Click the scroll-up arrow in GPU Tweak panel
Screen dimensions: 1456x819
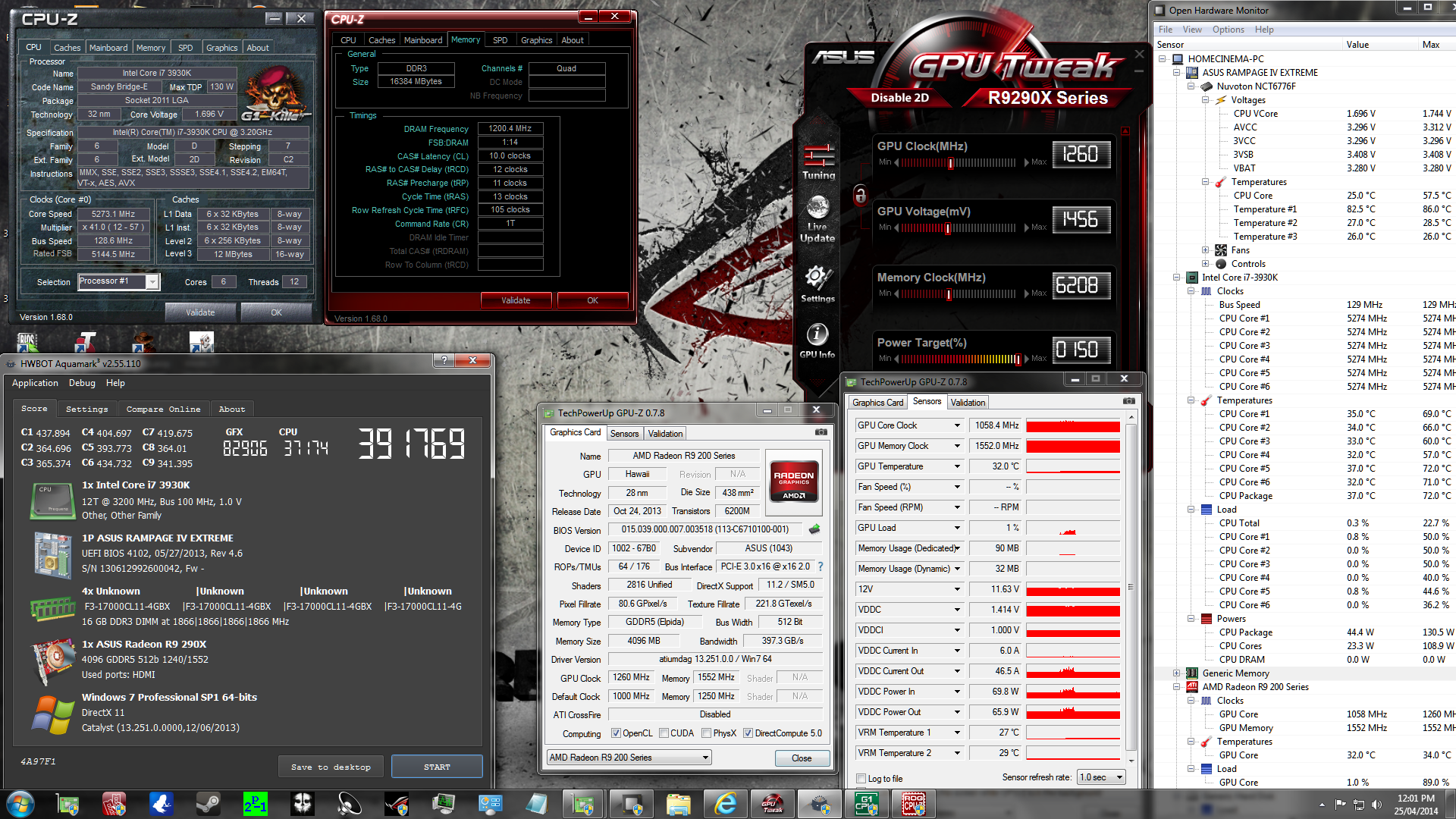(x=1125, y=131)
